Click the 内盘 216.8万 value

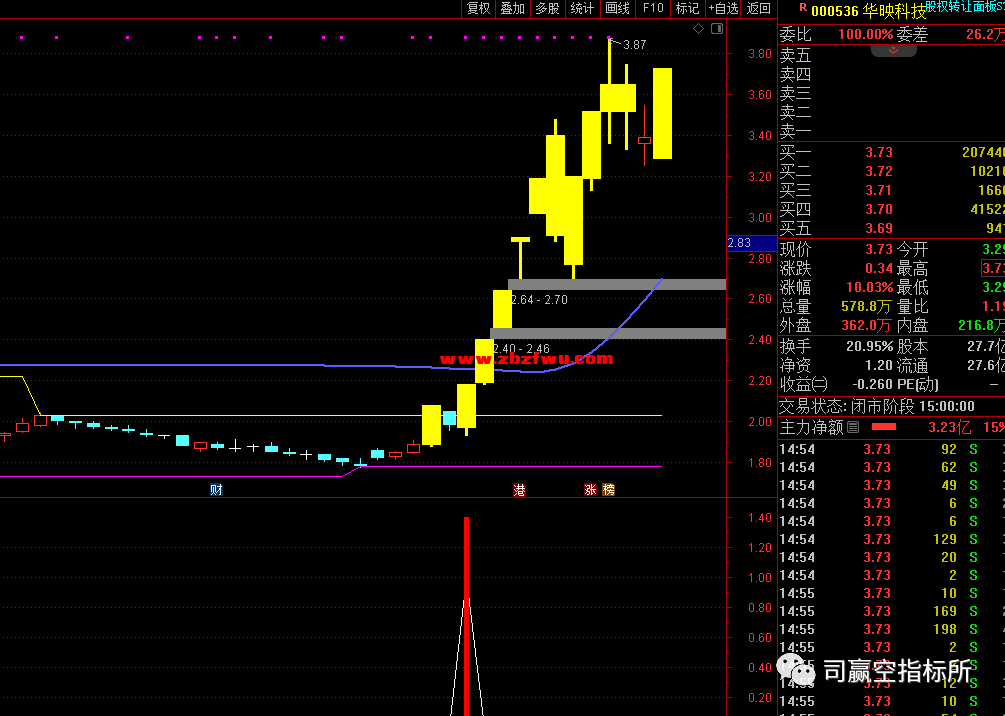[x=981, y=326]
